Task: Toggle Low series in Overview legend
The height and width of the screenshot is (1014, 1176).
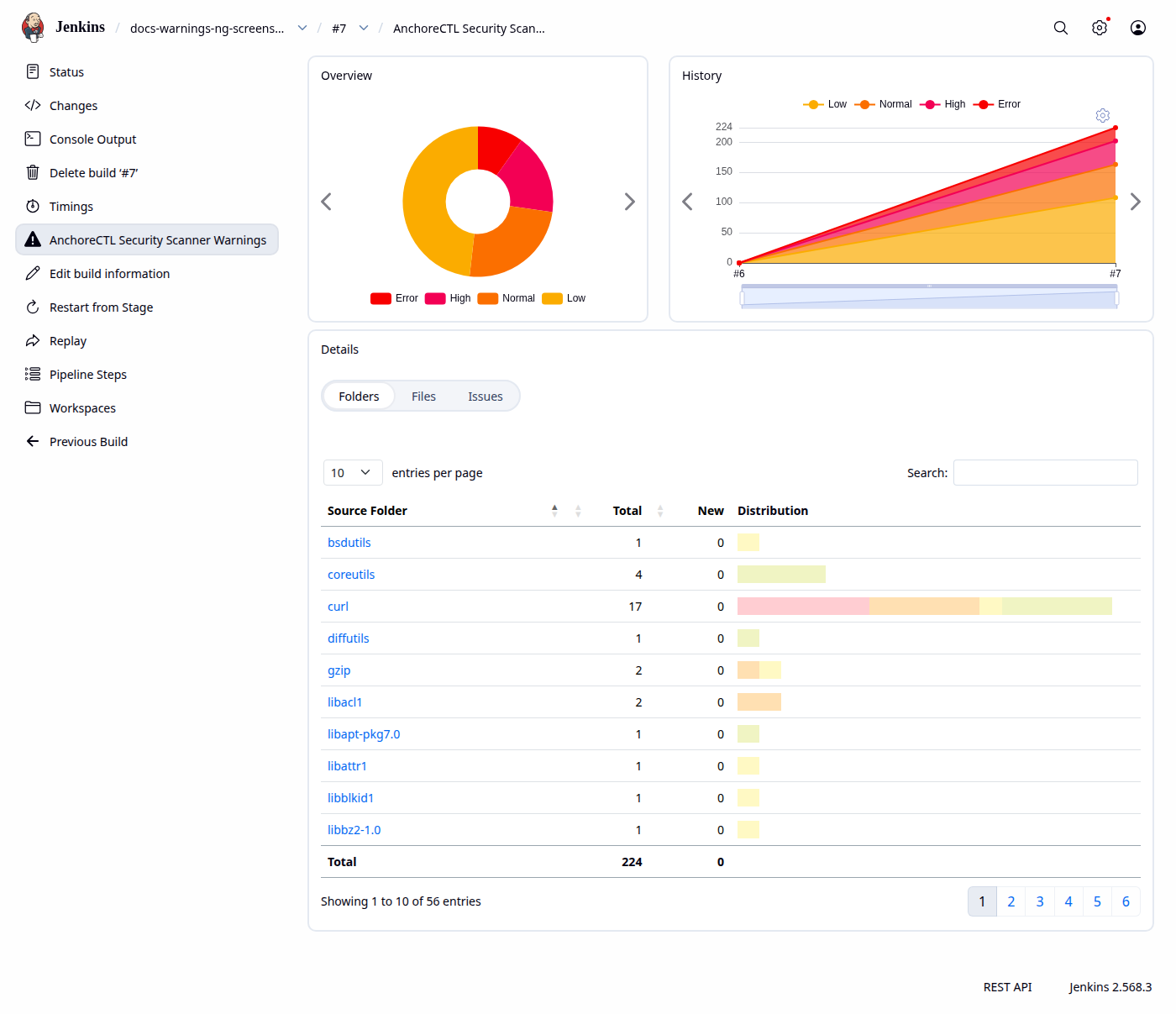Action: coord(564,298)
